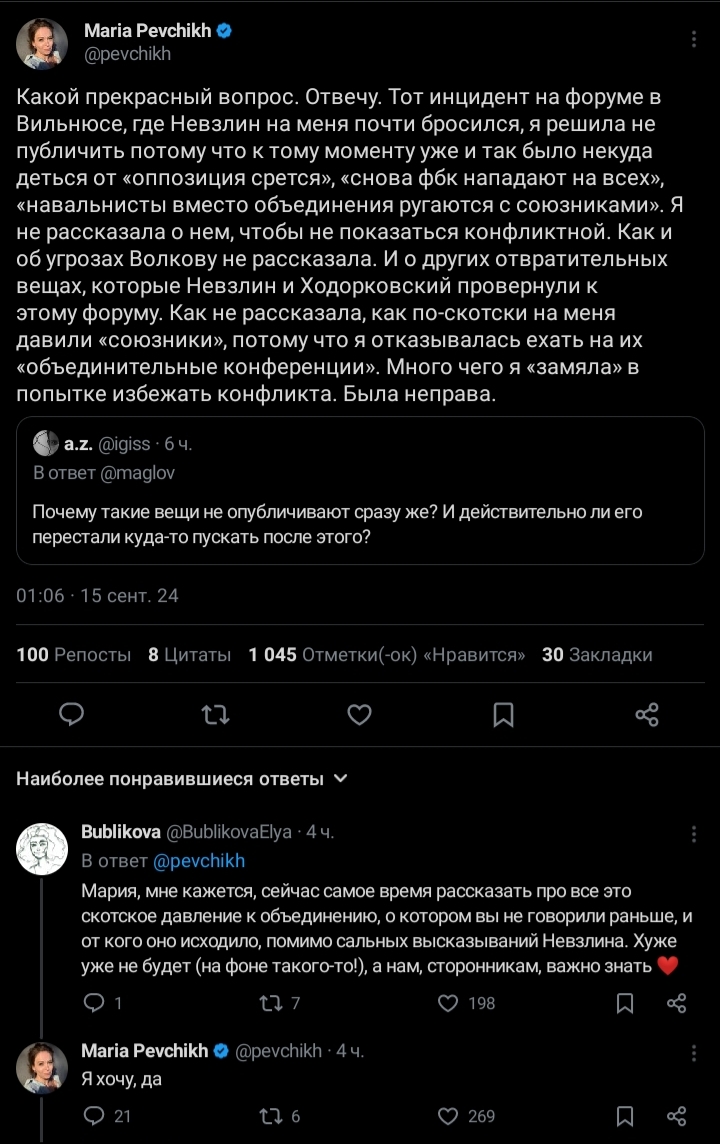Screen dimensions: 720x1144
Task: Expand the 'Наиболее понравившиеся ответы' sort dropdown
Action: point(340,778)
